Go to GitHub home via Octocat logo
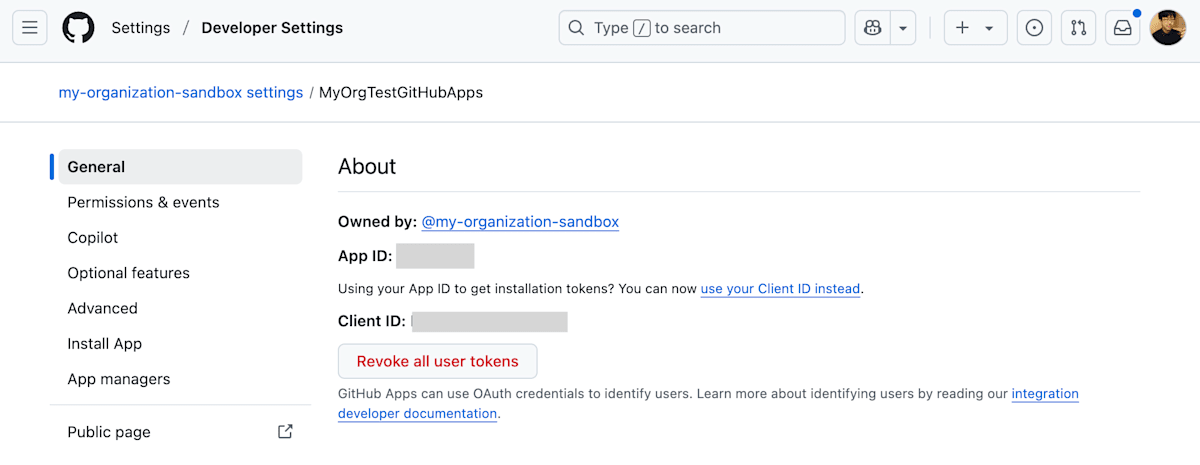1200x465 pixels. [x=78, y=28]
